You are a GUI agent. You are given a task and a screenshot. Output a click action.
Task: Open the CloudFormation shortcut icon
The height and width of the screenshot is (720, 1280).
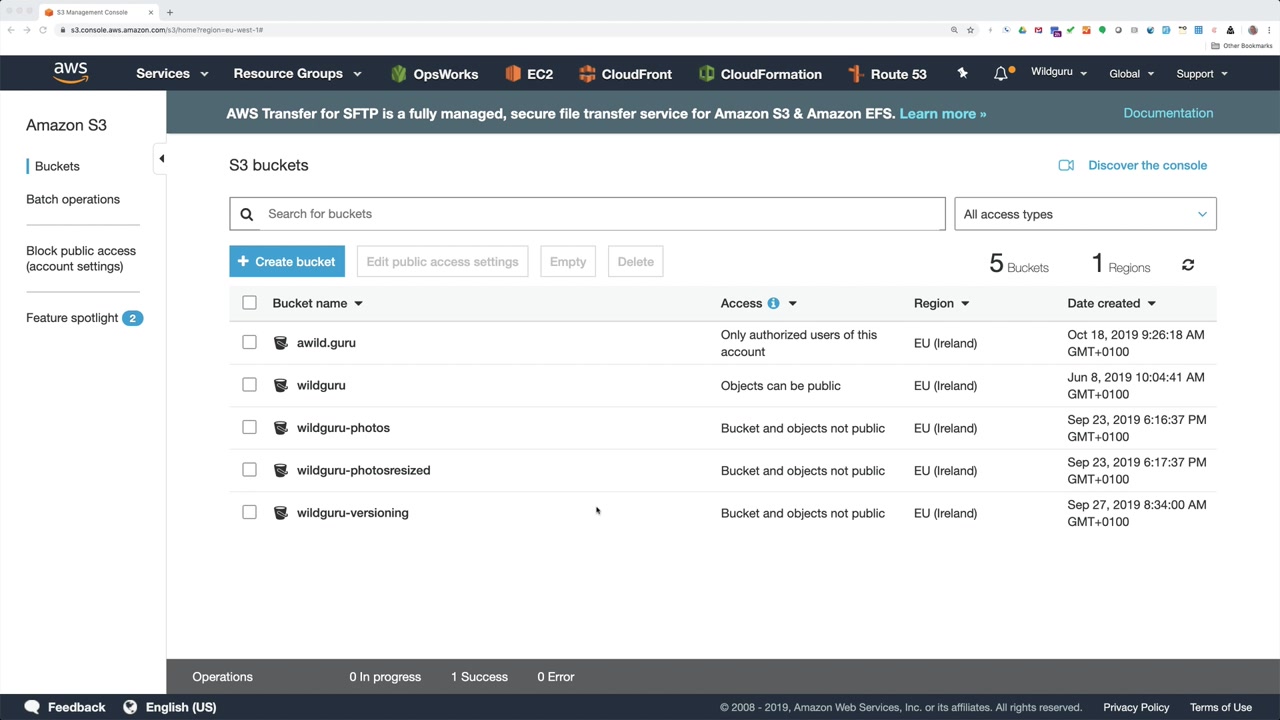706,74
